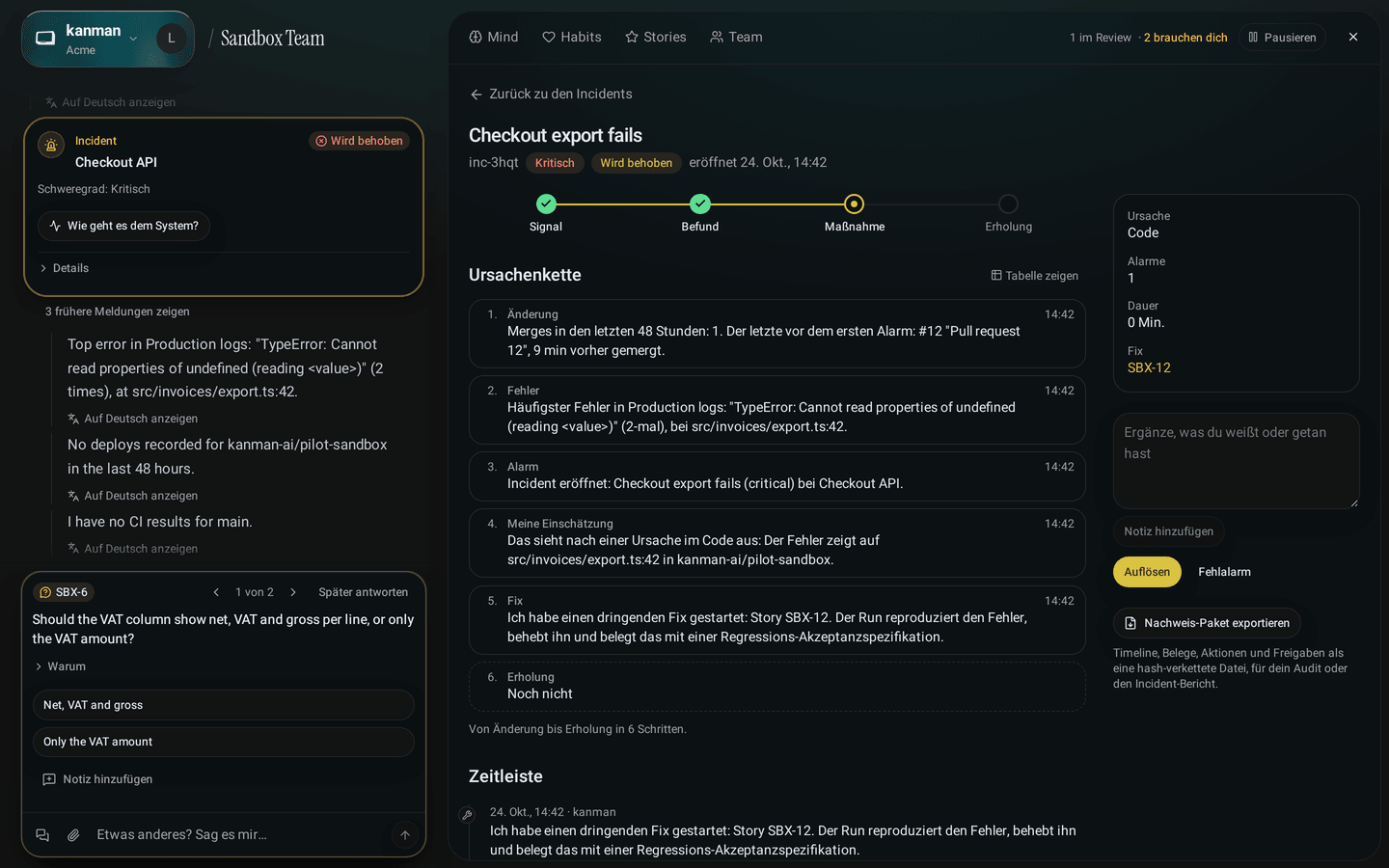Screen dimensions: 1389x868
Task: Click 'Notiz hinzufügen' under the SBX-6 answers
Action: pyautogui.click(x=97, y=779)
